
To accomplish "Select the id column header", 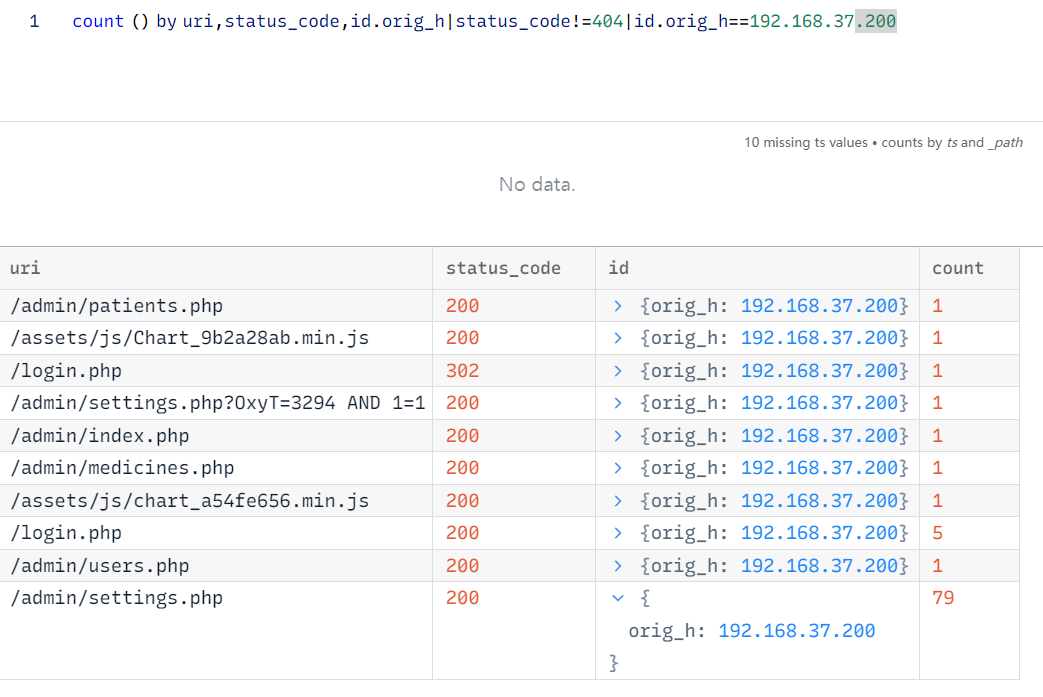I will [x=618, y=268].
